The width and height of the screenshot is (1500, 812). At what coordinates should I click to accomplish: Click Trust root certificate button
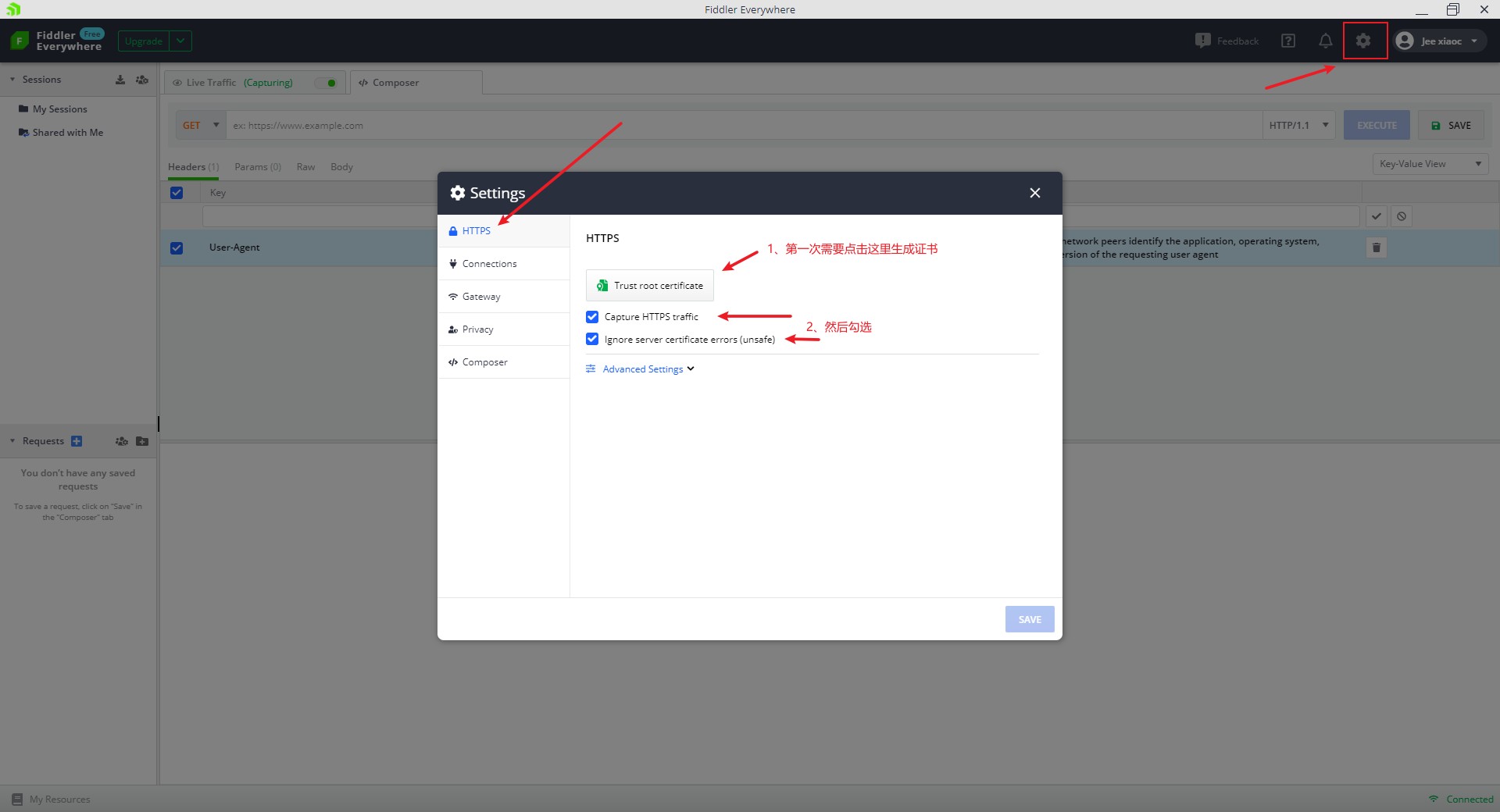coord(650,286)
